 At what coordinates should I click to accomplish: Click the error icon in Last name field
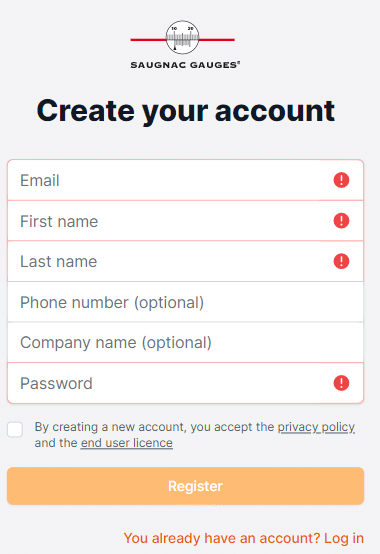point(341,261)
